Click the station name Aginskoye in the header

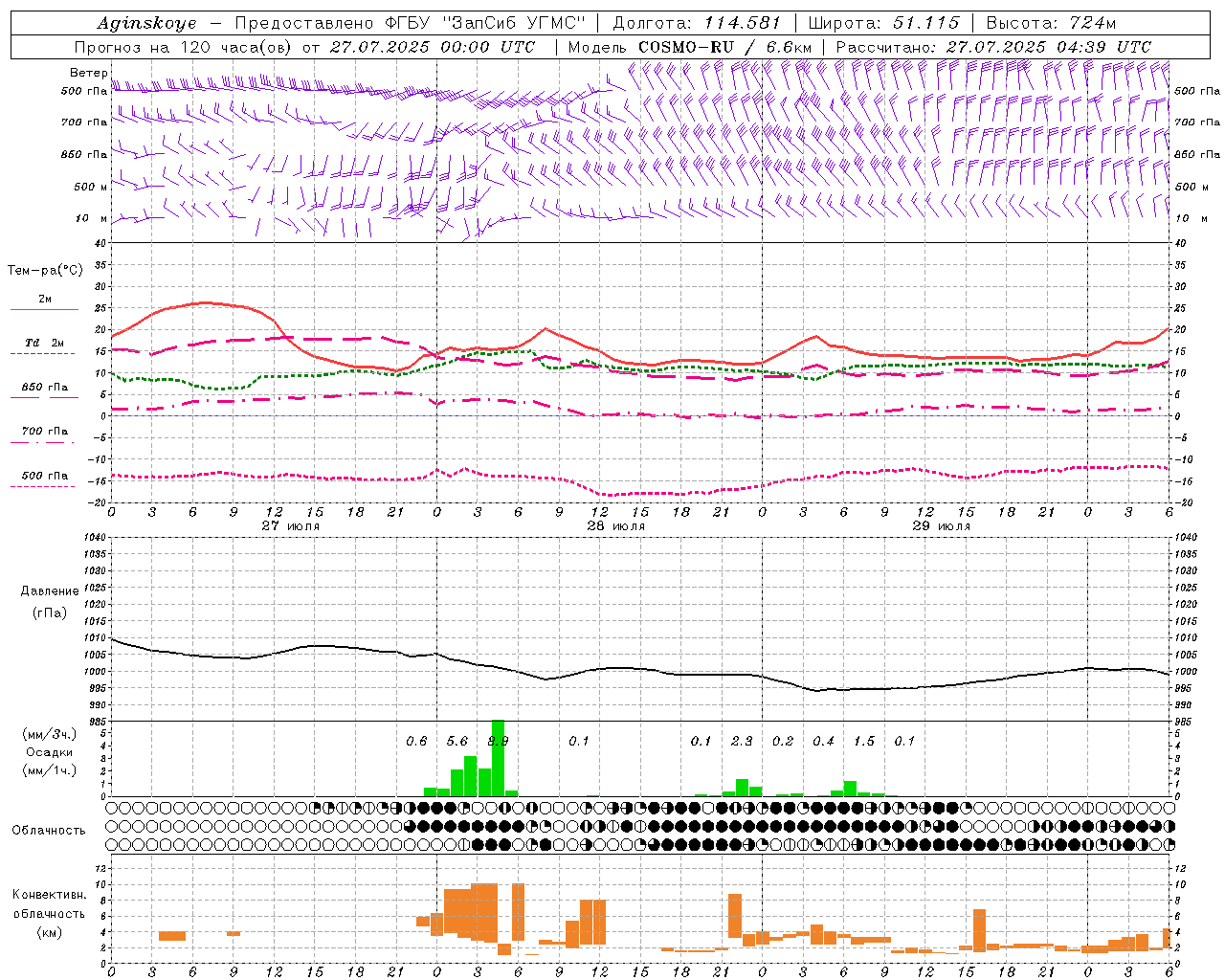click(x=146, y=23)
